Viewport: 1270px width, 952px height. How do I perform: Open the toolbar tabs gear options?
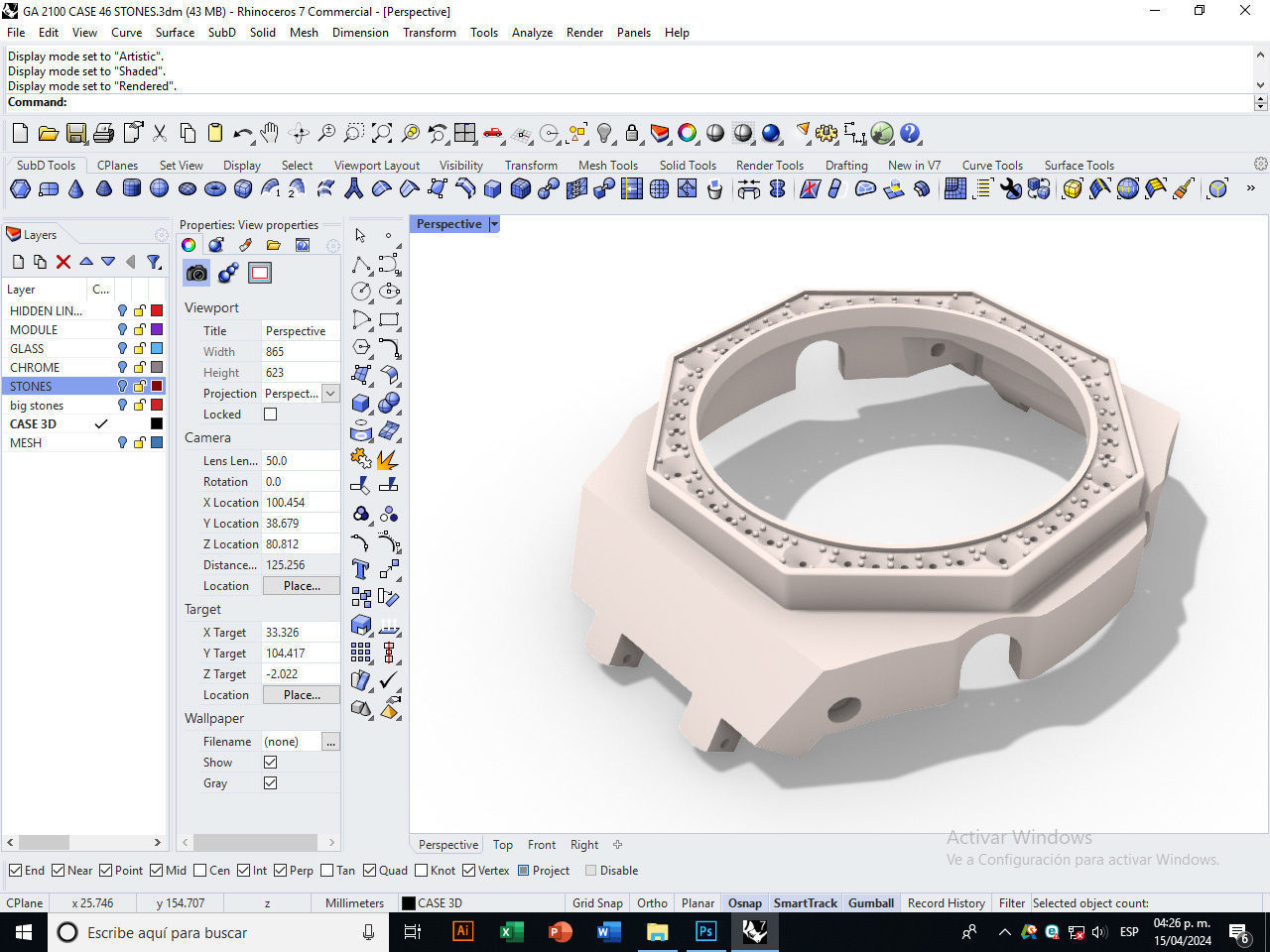coord(1260,165)
